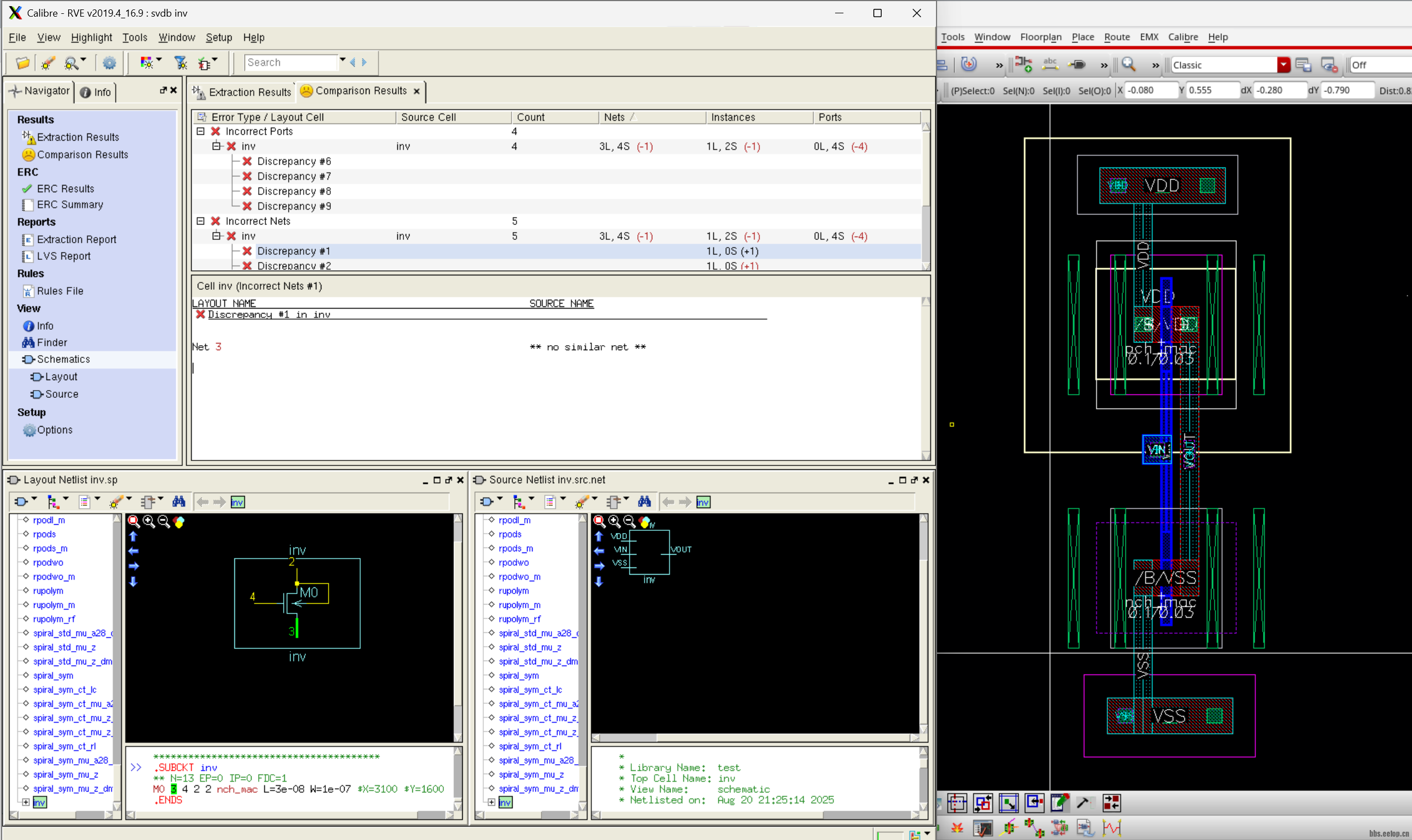Click down arrow in Source schematic view
Image resolution: width=1412 pixels, height=840 pixels.
pos(599,581)
